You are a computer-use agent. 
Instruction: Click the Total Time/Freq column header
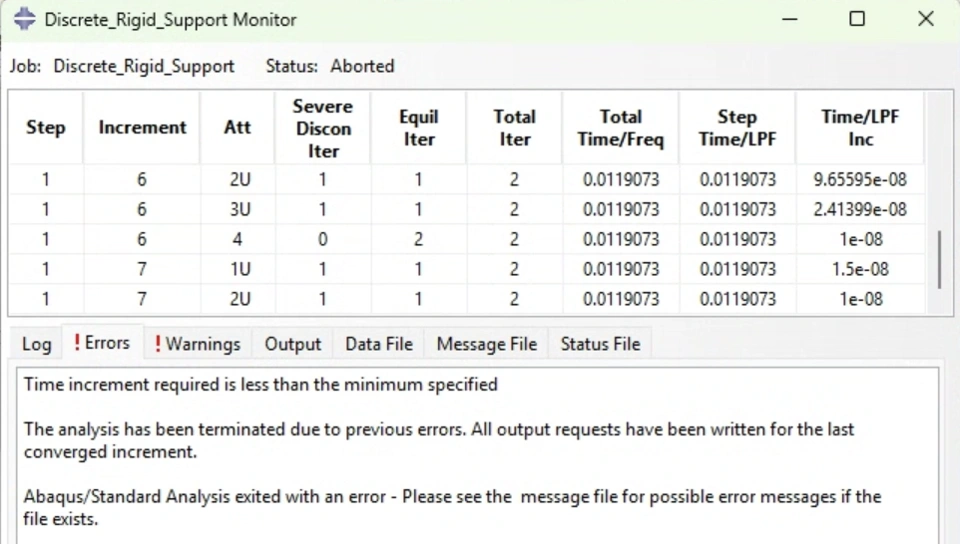pyautogui.click(x=620, y=128)
